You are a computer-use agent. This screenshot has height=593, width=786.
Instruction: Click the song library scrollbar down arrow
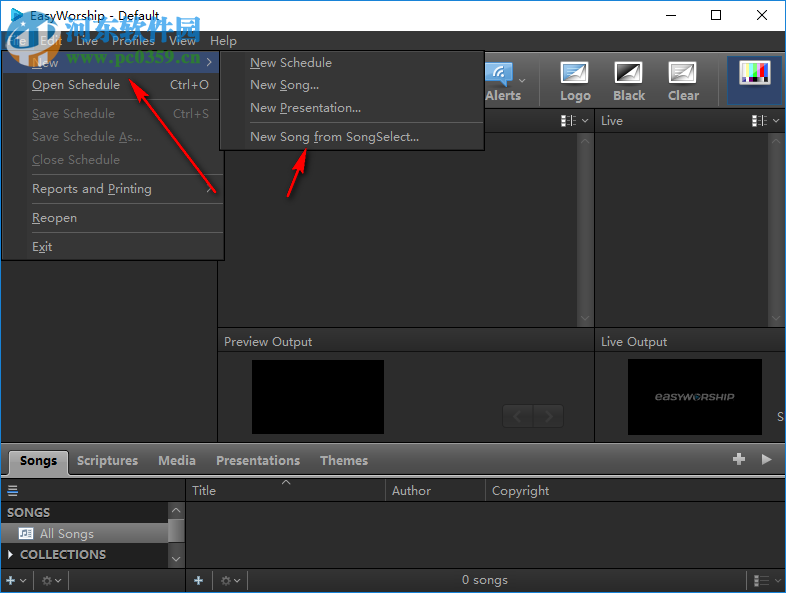coord(176,559)
